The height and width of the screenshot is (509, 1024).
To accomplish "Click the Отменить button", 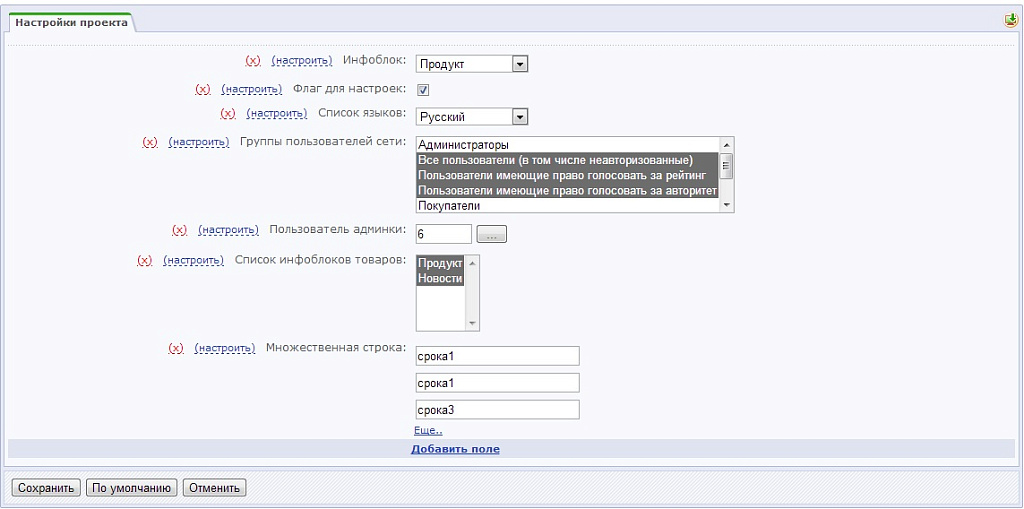I will (x=214, y=488).
